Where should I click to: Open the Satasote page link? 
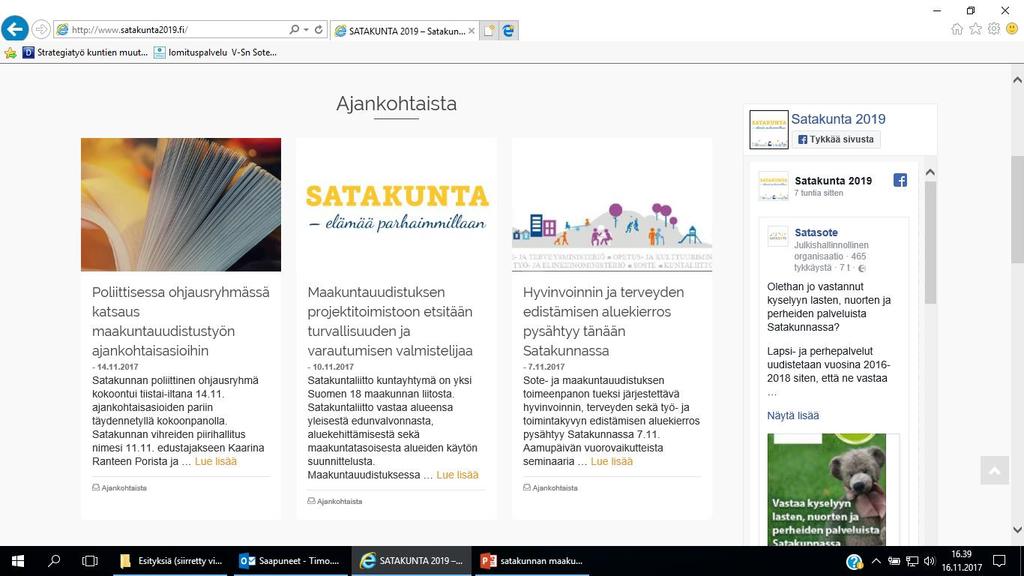tap(816, 232)
